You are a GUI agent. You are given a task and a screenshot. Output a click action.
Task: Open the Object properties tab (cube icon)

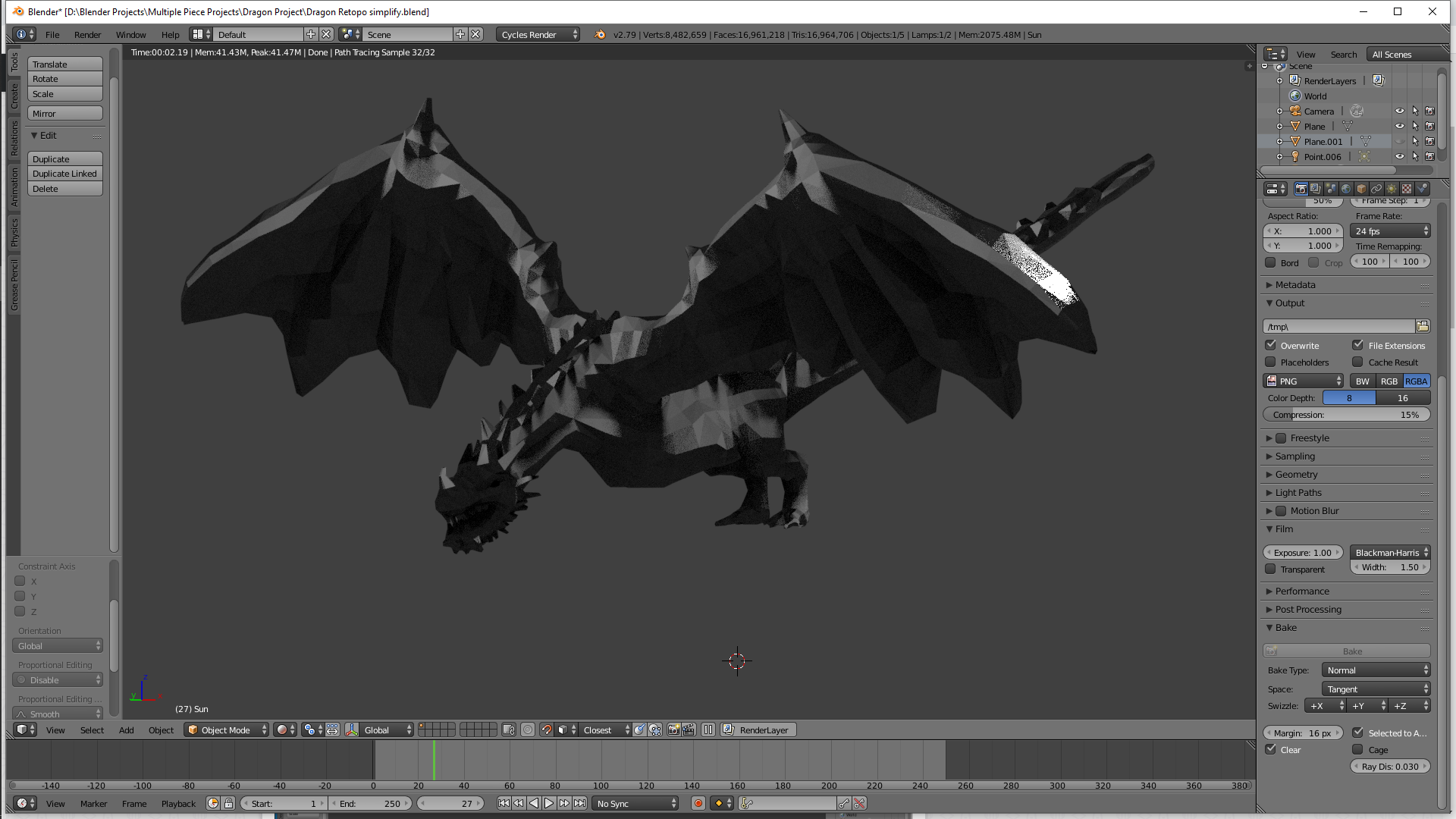pos(1361,189)
